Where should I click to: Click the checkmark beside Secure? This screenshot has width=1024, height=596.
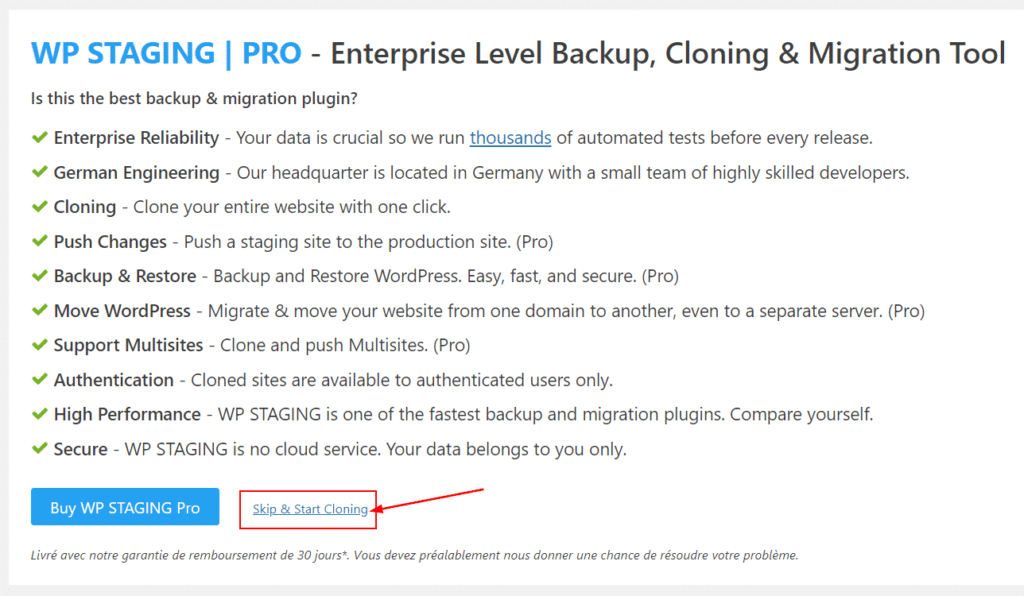click(40, 448)
